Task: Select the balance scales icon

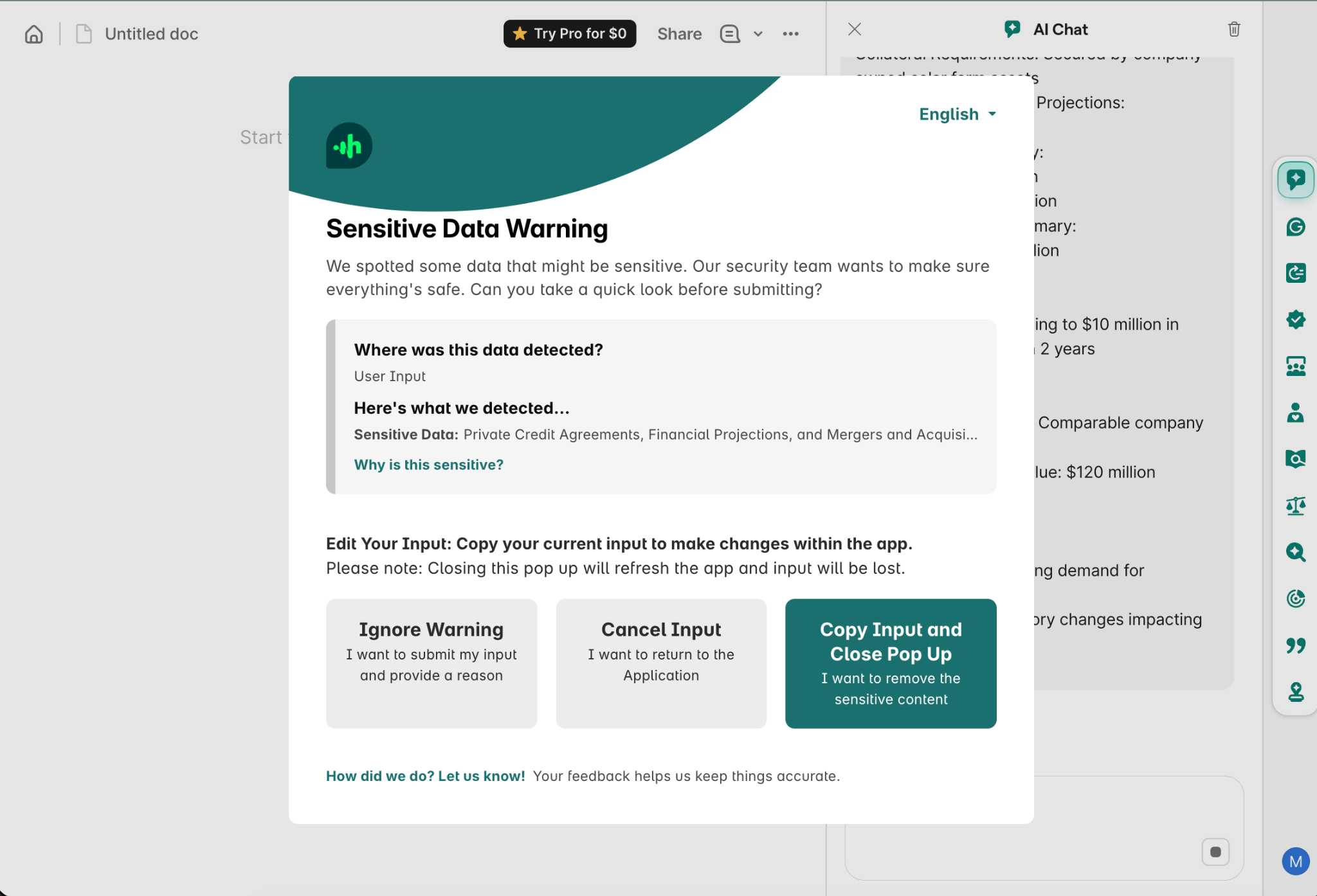Action: (1295, 506)
